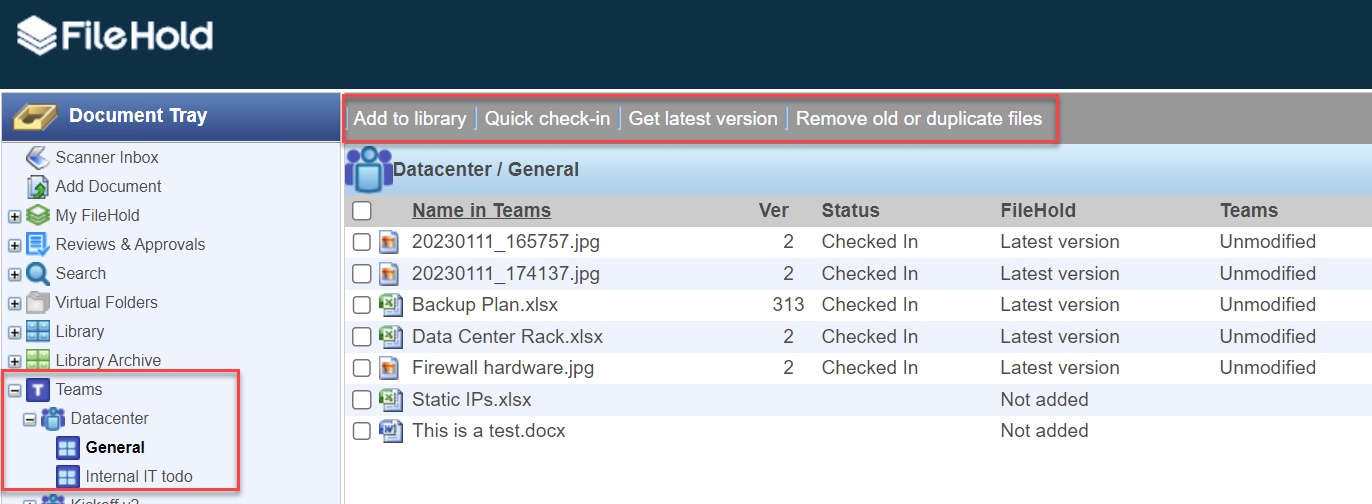Collapse the Datacenter team node
1372x504 pixels.
30,419
